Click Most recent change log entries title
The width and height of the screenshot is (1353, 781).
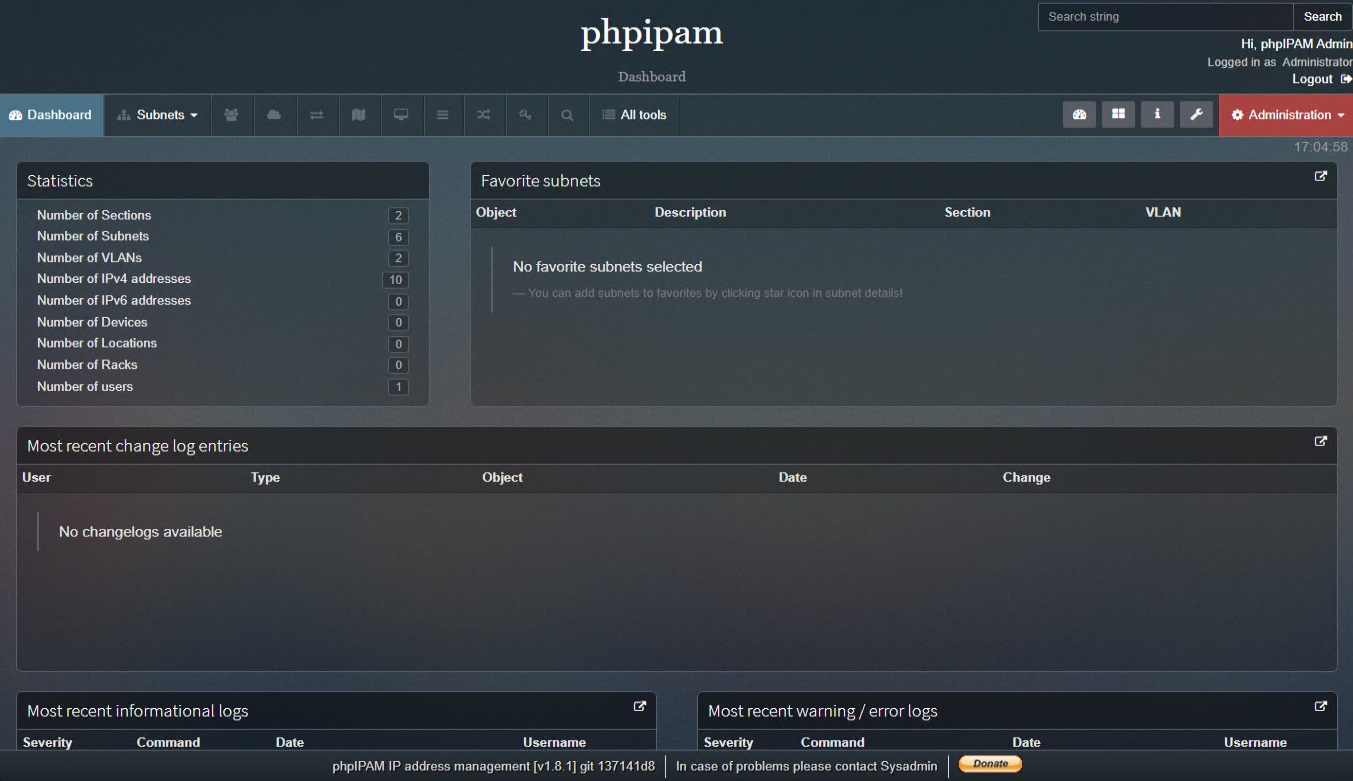point(138,446)
